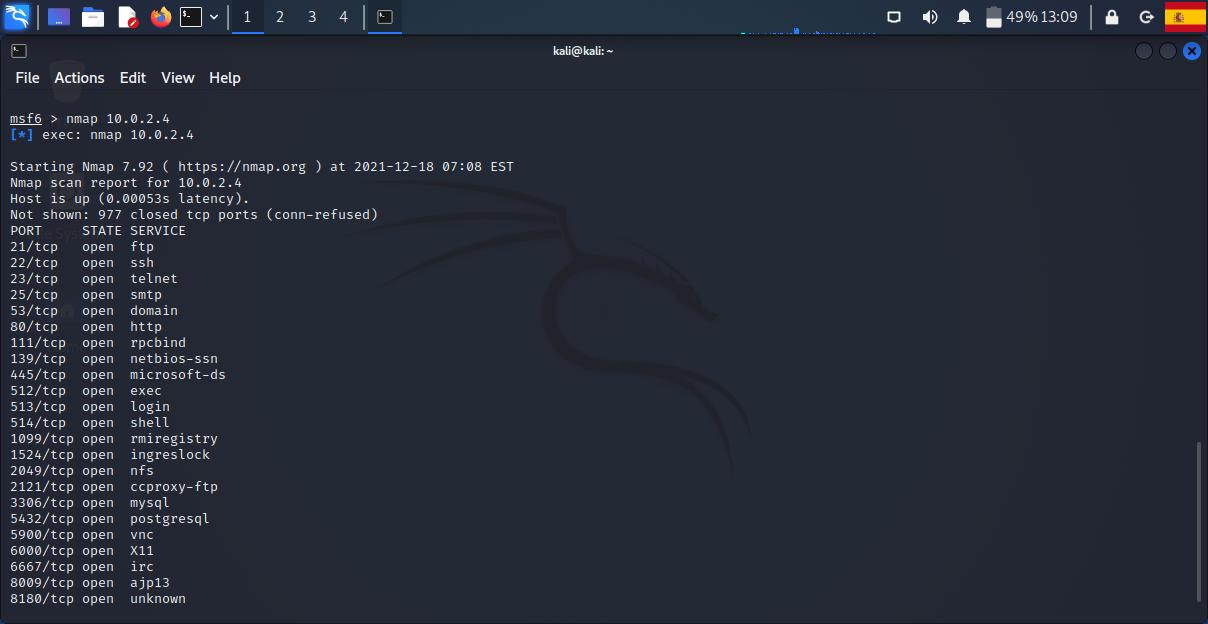Click the 5432/tcp postgresql row

point(110,519)
